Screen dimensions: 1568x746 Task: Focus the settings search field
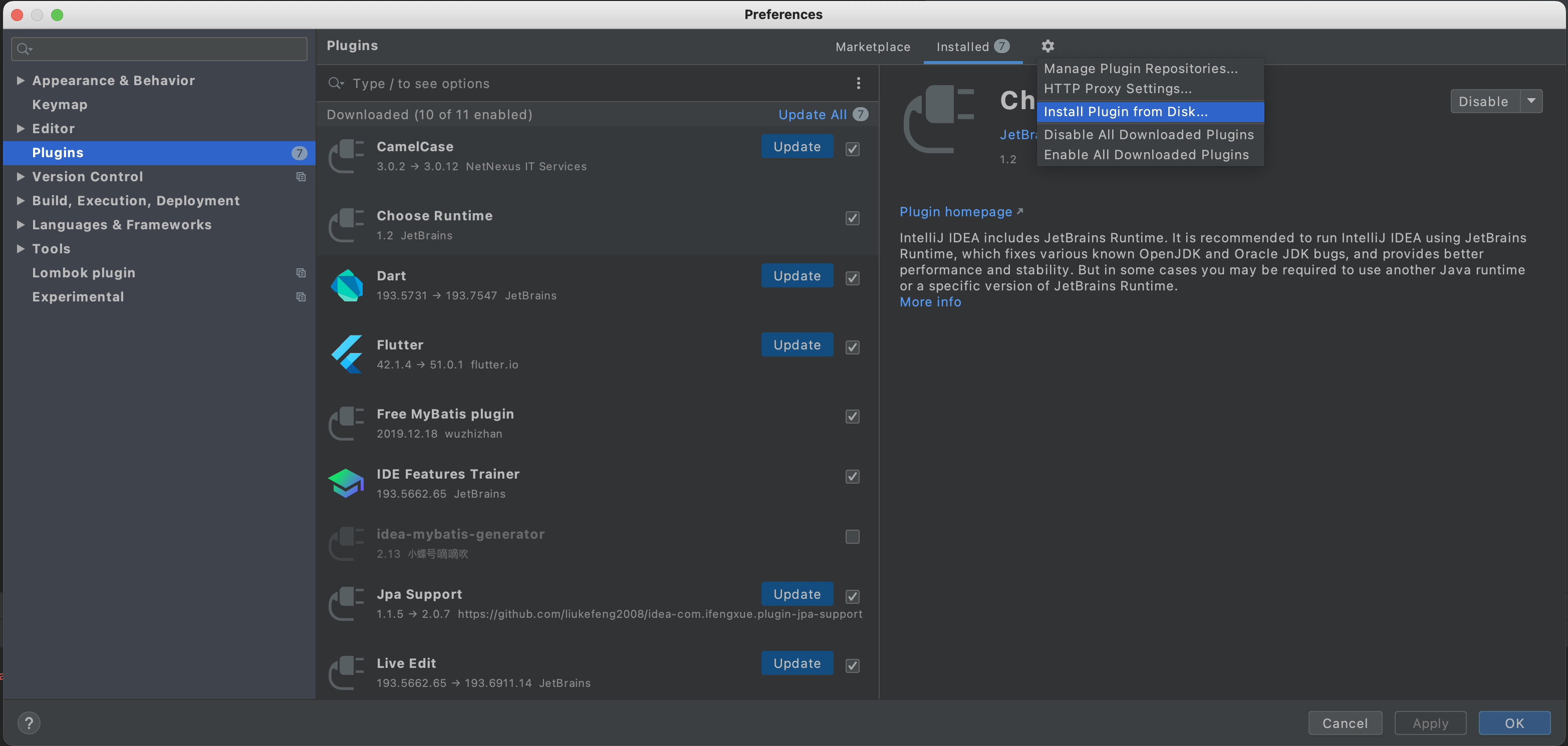[159, 49]
